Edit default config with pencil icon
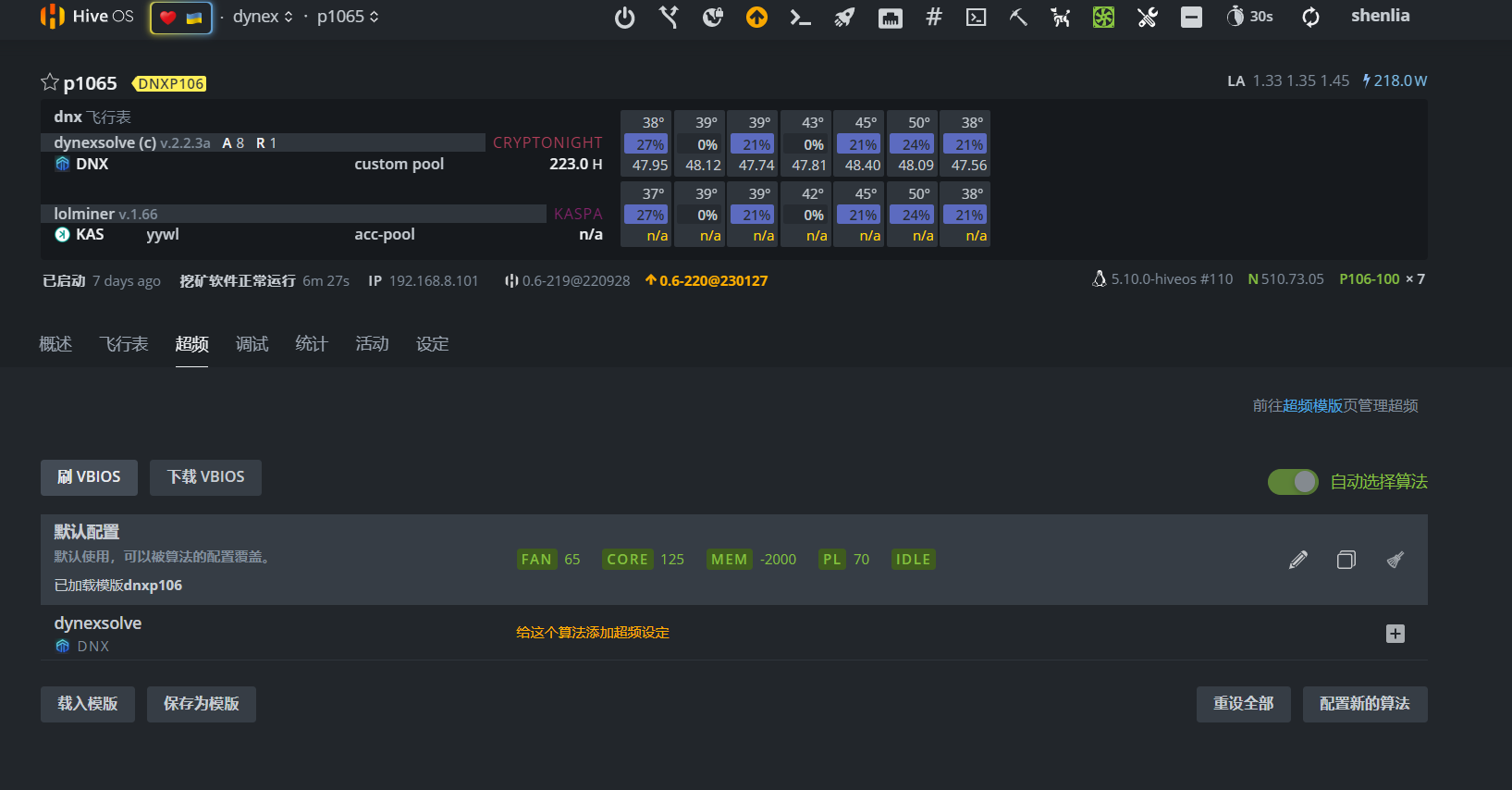The width and height of the screenshot is (1512, 790). (1298, 560)
